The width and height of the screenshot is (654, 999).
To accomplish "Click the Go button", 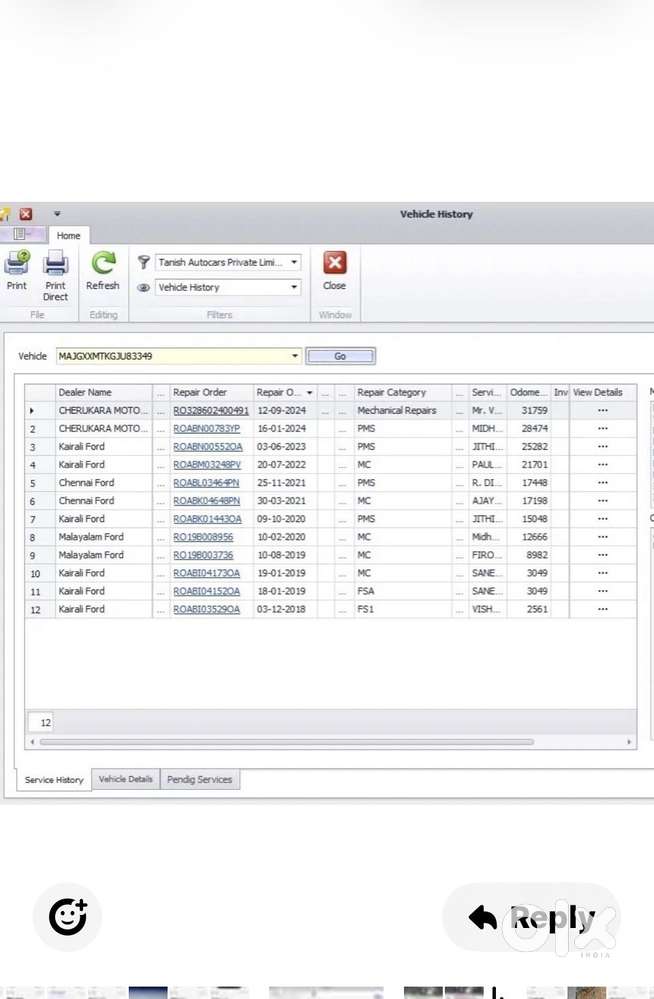I will pos(340,356).
